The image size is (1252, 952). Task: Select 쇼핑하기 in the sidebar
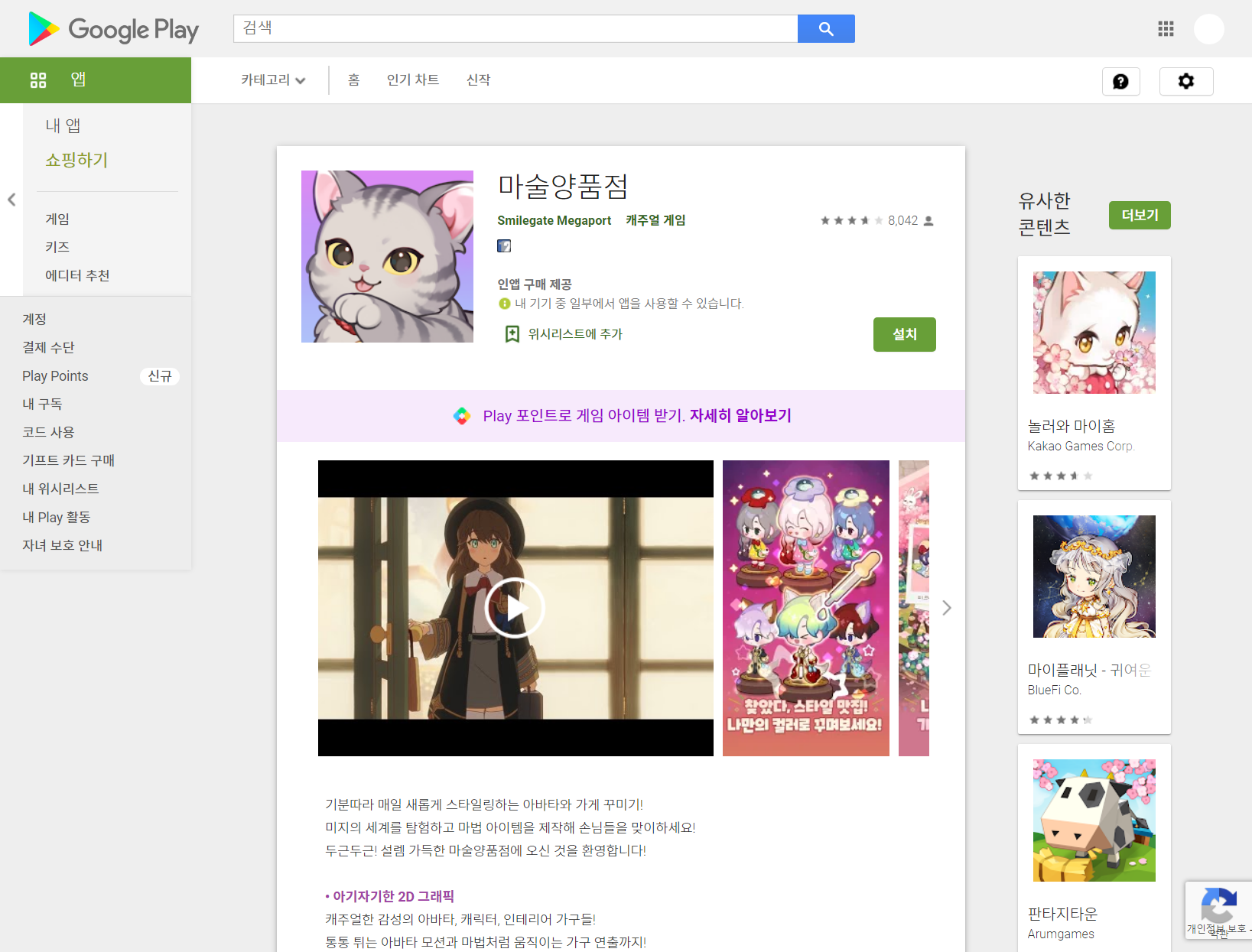pyautogui.click(x=76, y=160)
